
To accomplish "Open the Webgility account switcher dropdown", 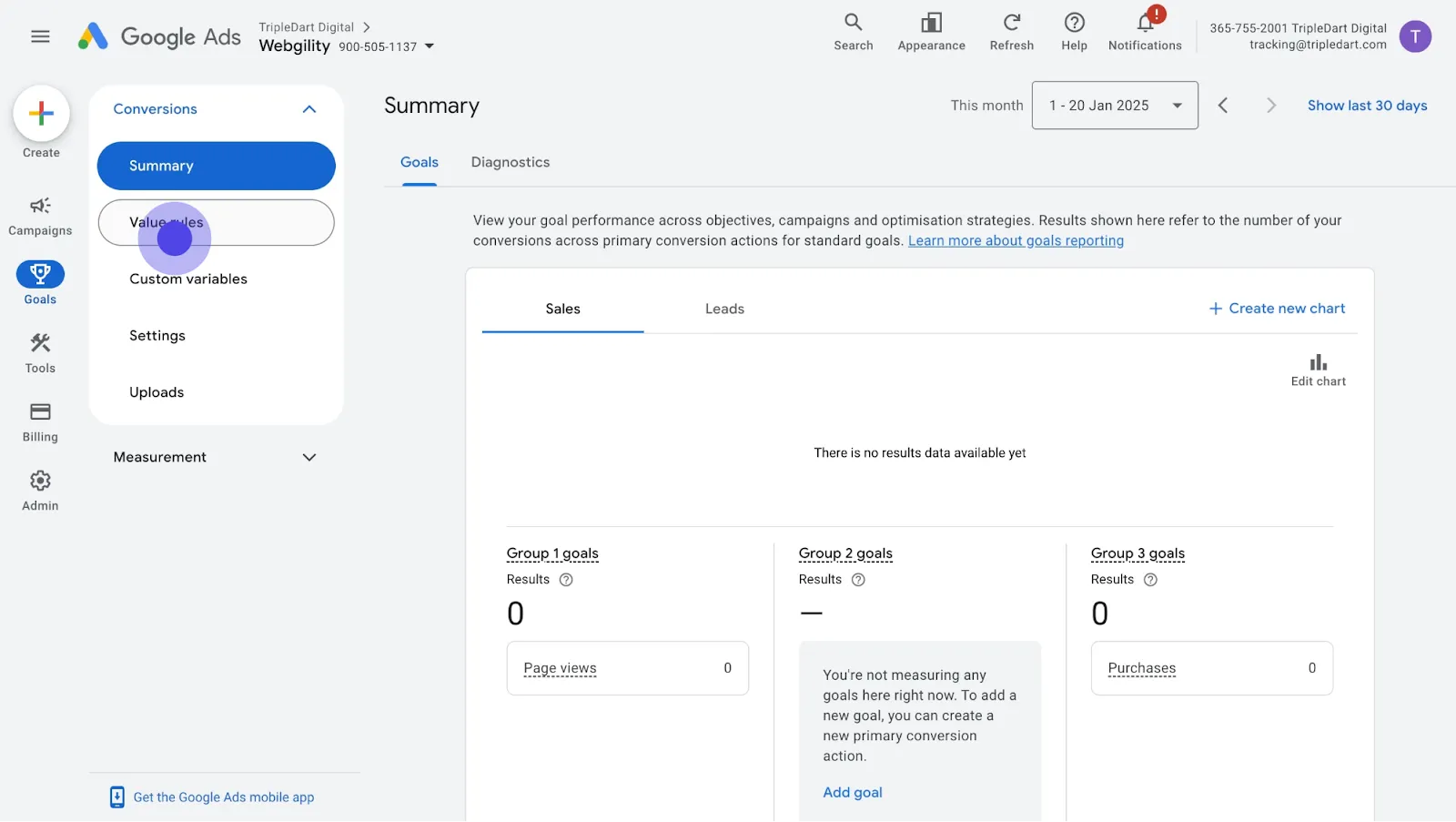I will pos(430,46).
